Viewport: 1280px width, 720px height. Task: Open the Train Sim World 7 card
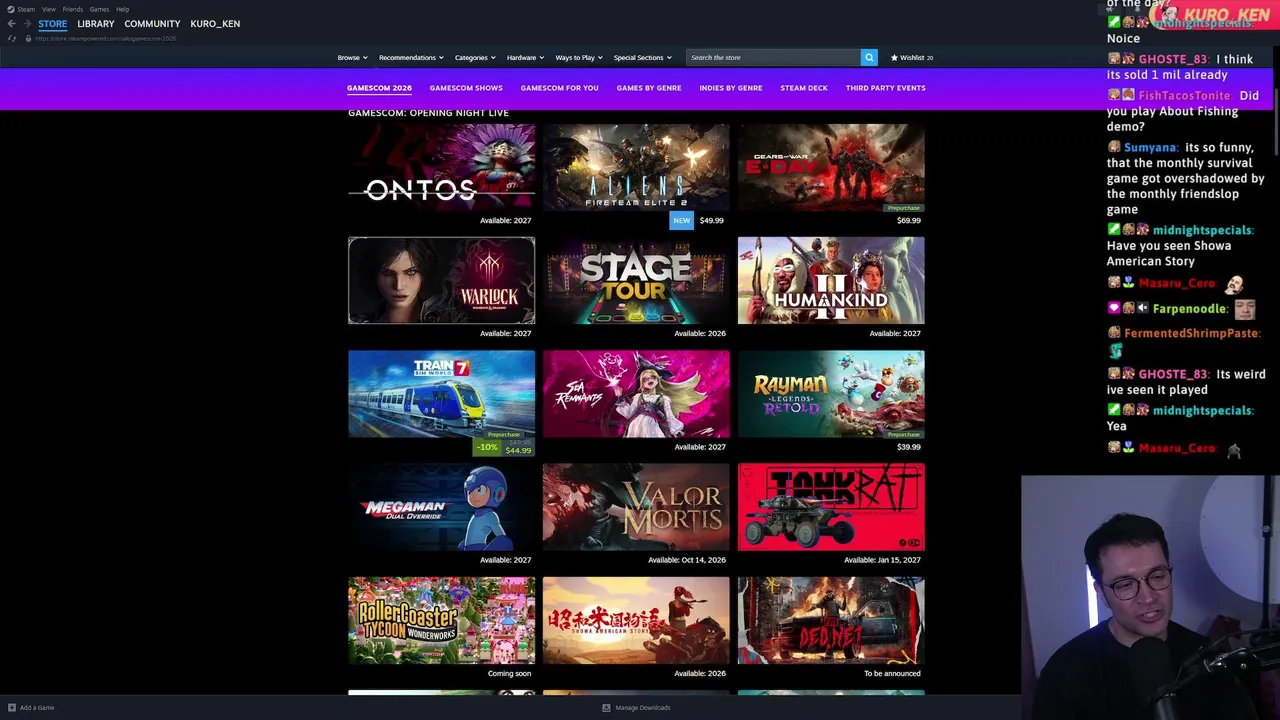point(441,394)
